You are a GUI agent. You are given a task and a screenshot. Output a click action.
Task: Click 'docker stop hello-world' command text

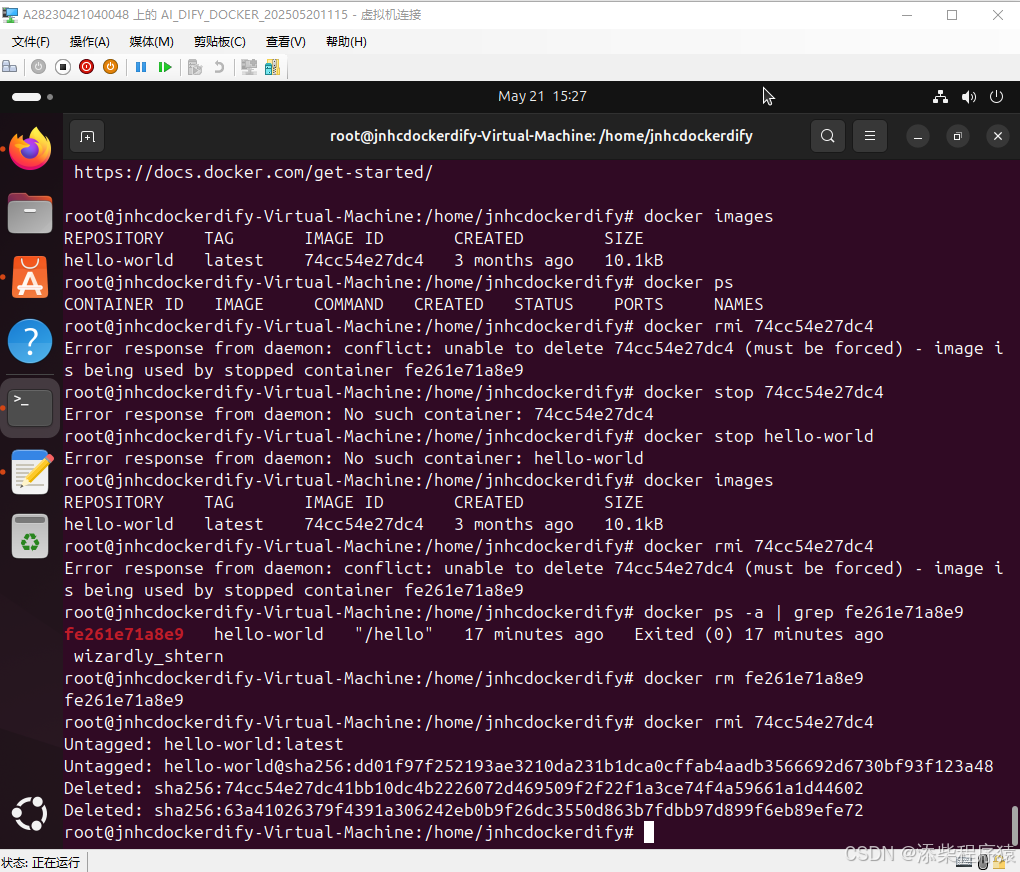click(758, 437)
